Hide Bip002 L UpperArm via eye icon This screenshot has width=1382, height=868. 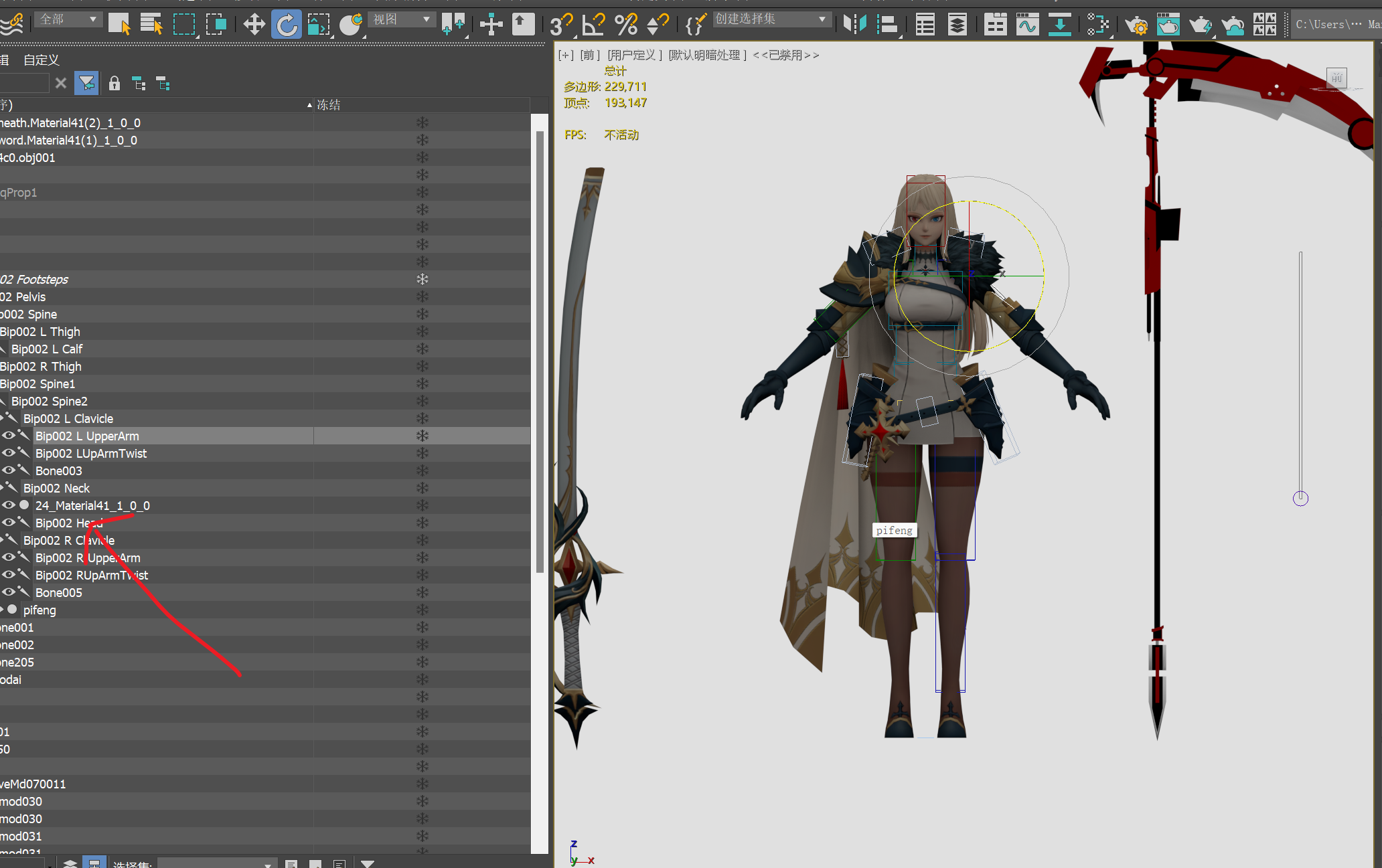click(x=9, y=436)
